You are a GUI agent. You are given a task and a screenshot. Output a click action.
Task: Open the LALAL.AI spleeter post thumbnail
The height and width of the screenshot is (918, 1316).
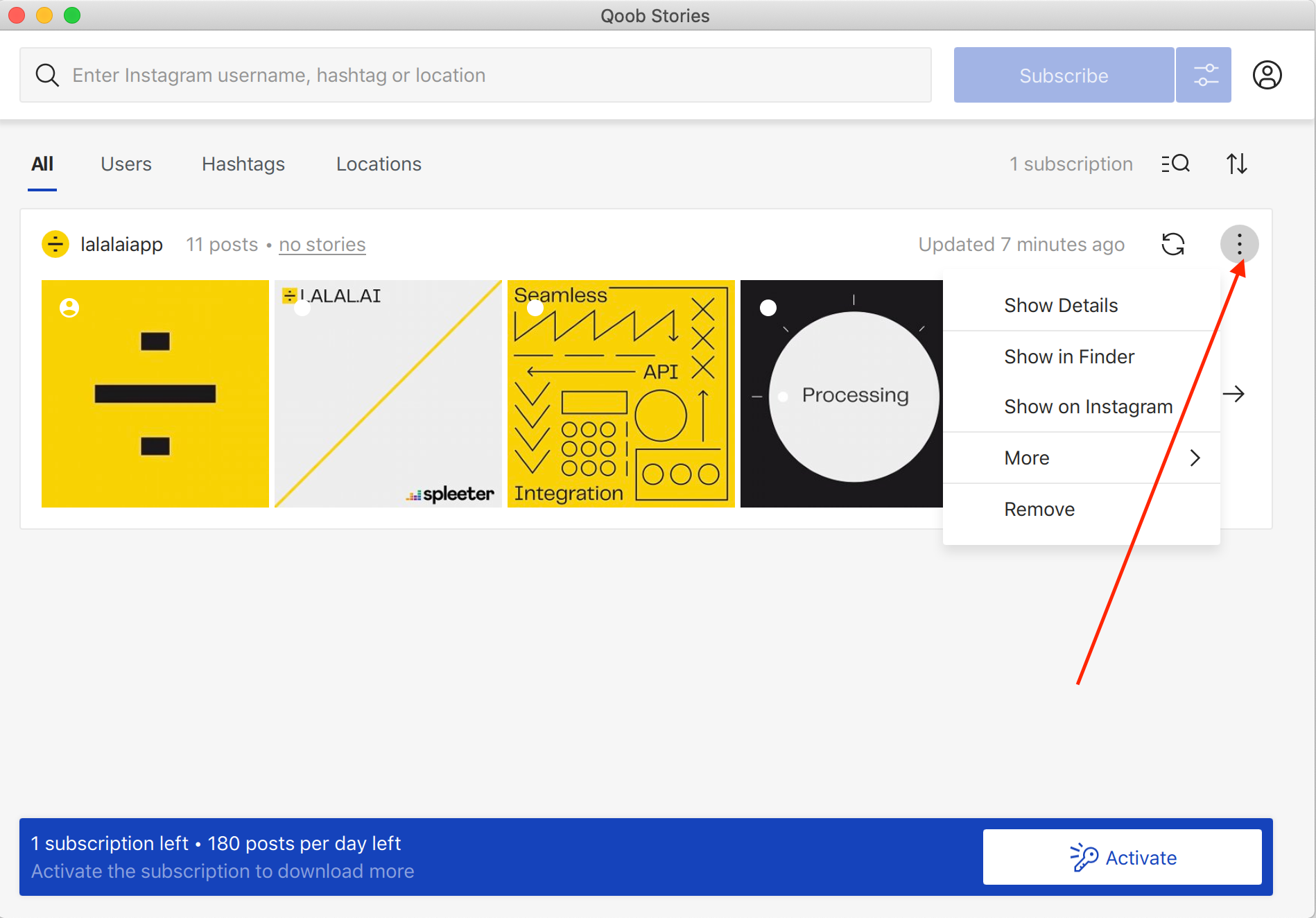[x=388, y=394]
